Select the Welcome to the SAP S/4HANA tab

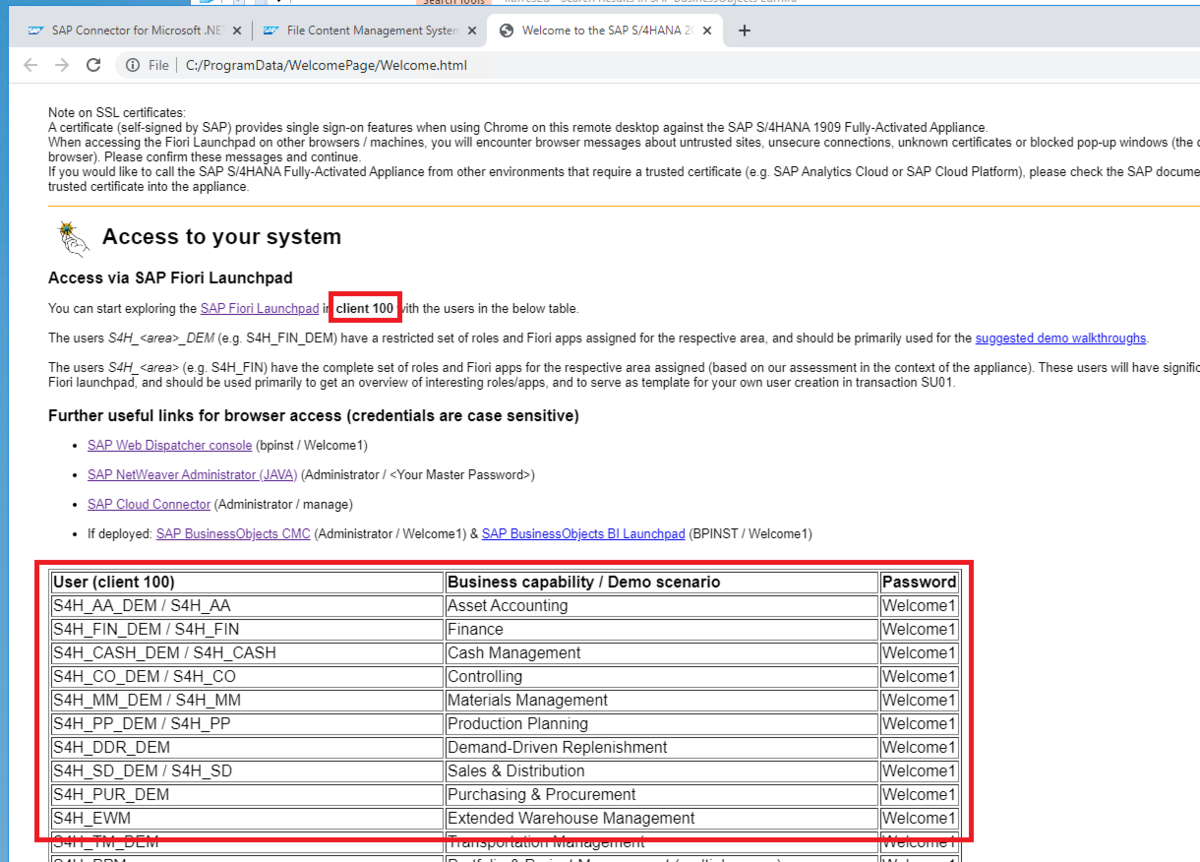(x=605, y=31)
